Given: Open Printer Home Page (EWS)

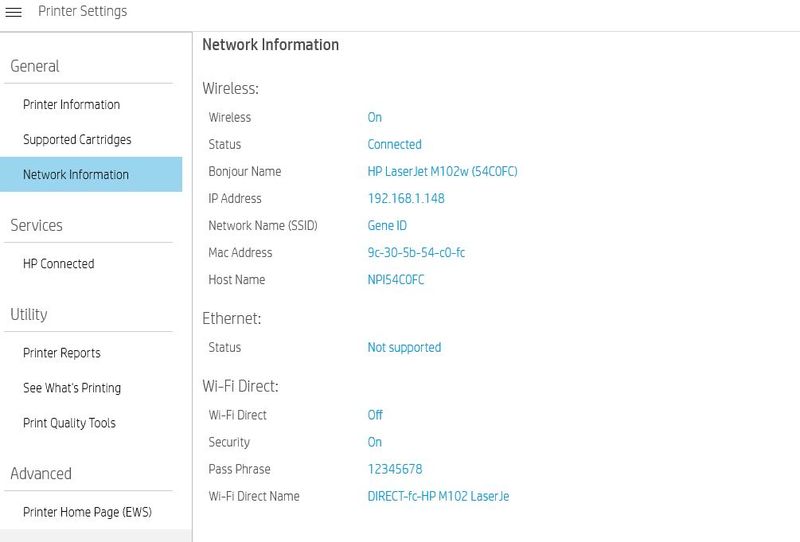Looking at the screenshot, I should (x=86, y=512).
